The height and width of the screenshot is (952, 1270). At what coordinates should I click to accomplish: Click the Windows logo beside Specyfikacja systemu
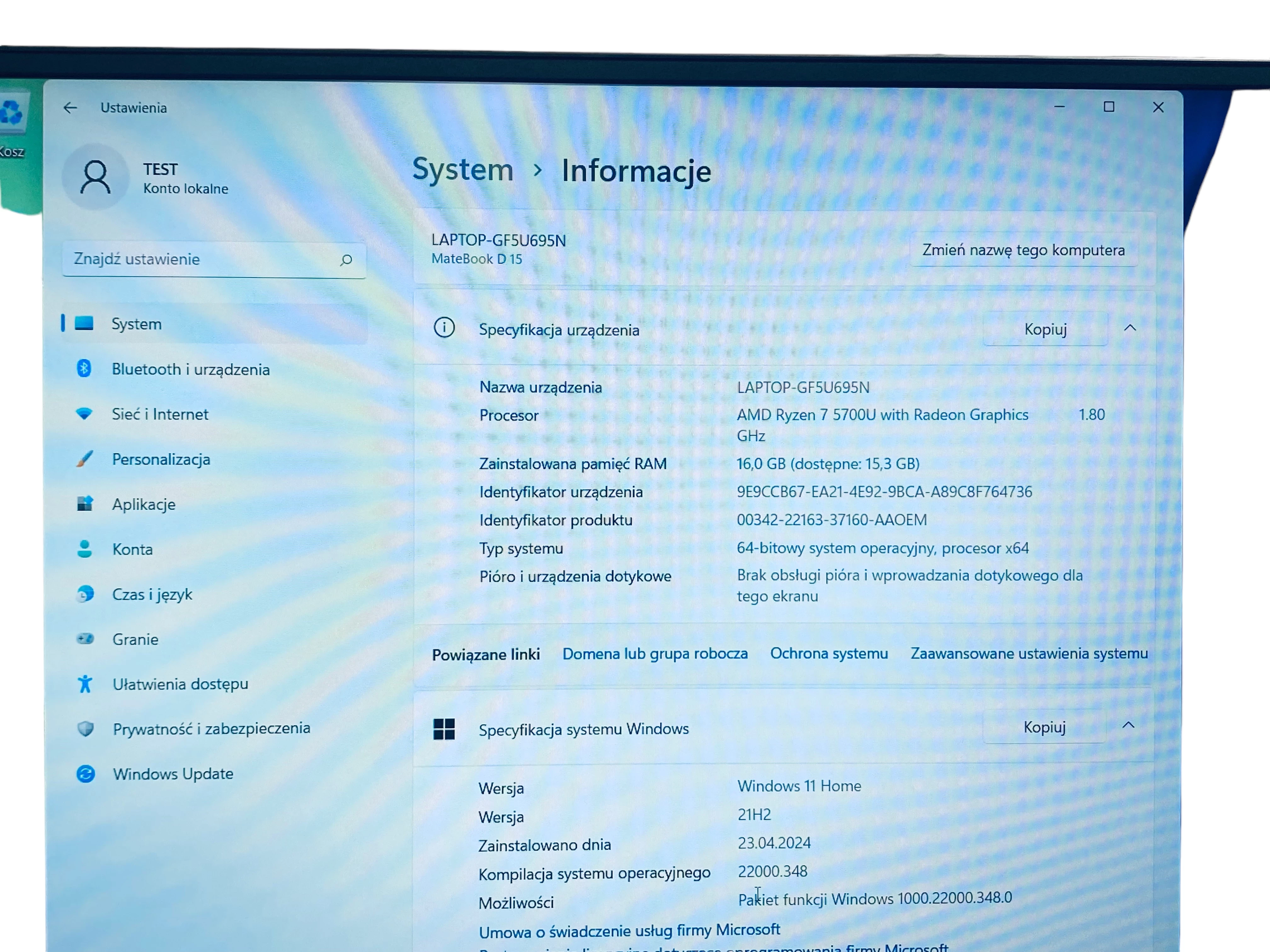pos(444,729)
